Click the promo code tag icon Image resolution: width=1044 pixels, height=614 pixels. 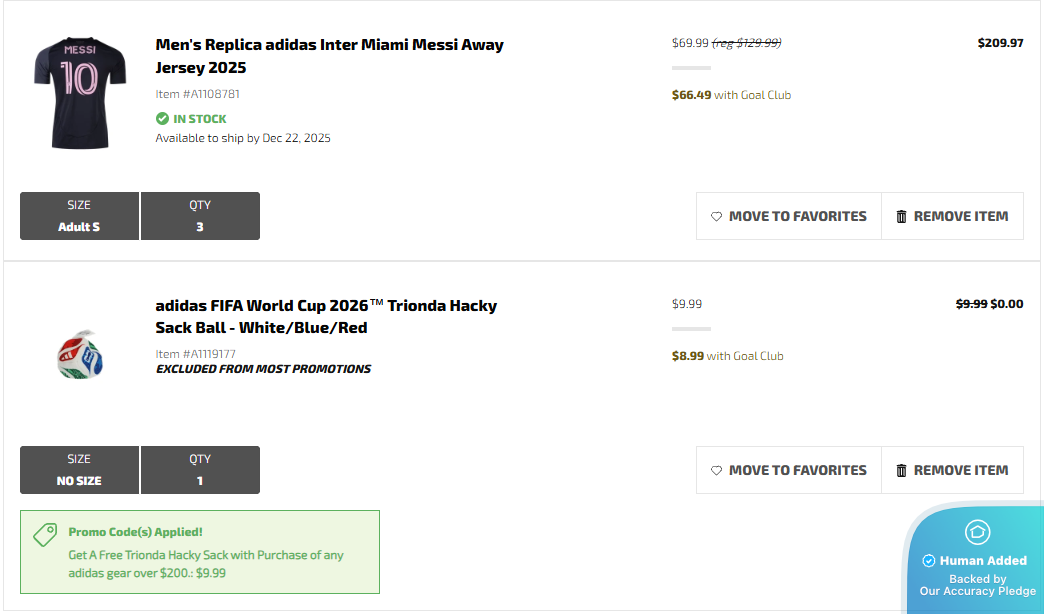click(45, 535)
